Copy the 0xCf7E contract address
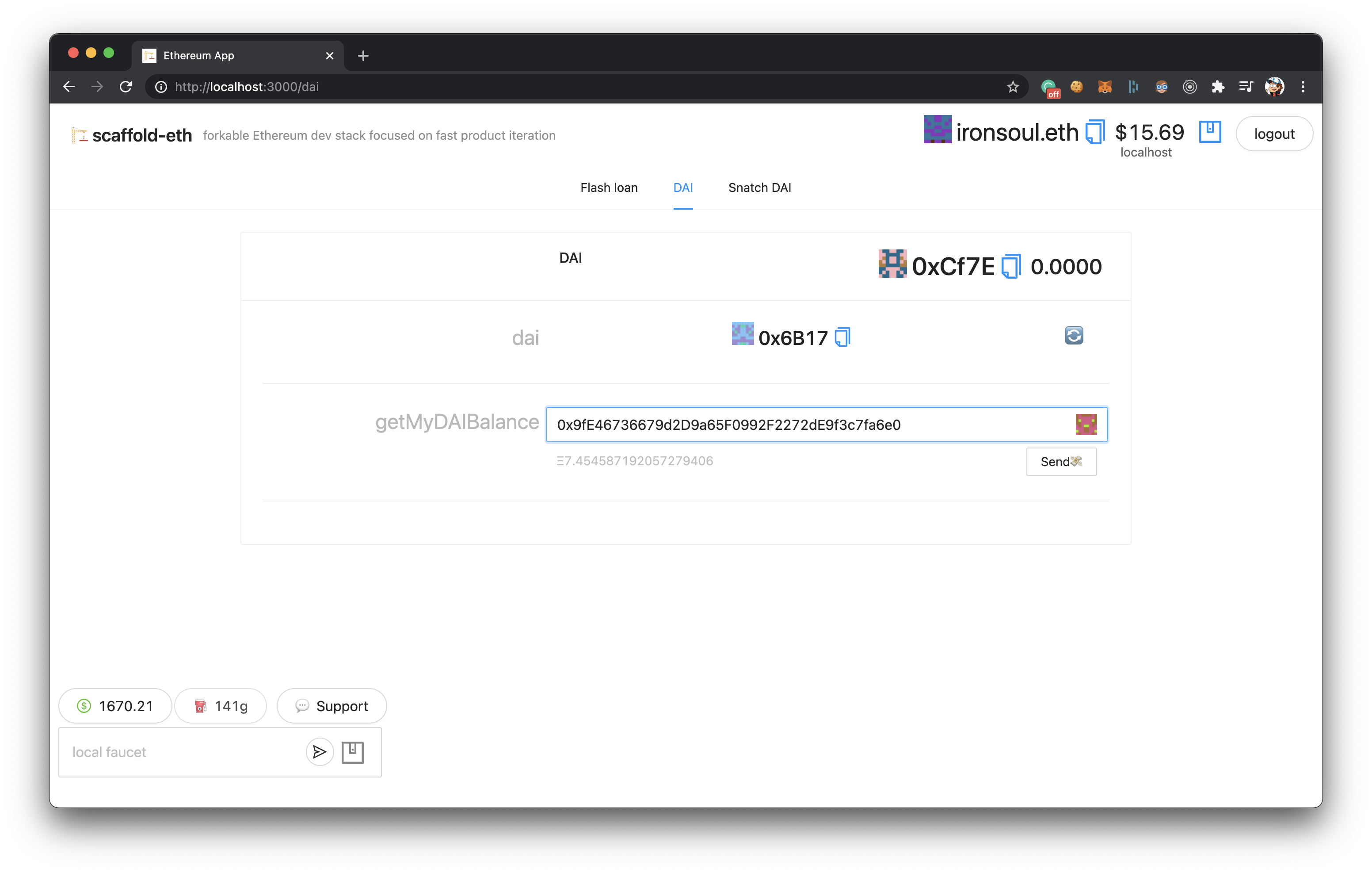This screenshot has height=873, width=1372. pos(1011,266)
